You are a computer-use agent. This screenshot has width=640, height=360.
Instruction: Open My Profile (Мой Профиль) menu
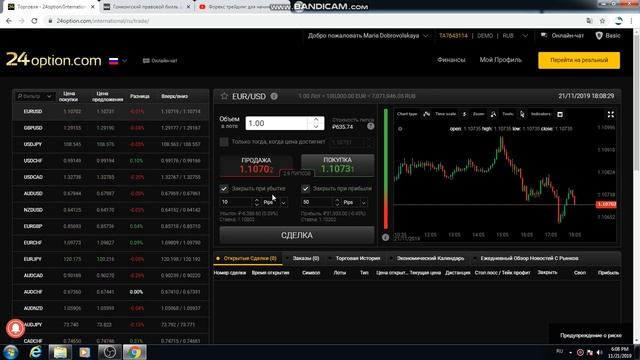point(500,60)
